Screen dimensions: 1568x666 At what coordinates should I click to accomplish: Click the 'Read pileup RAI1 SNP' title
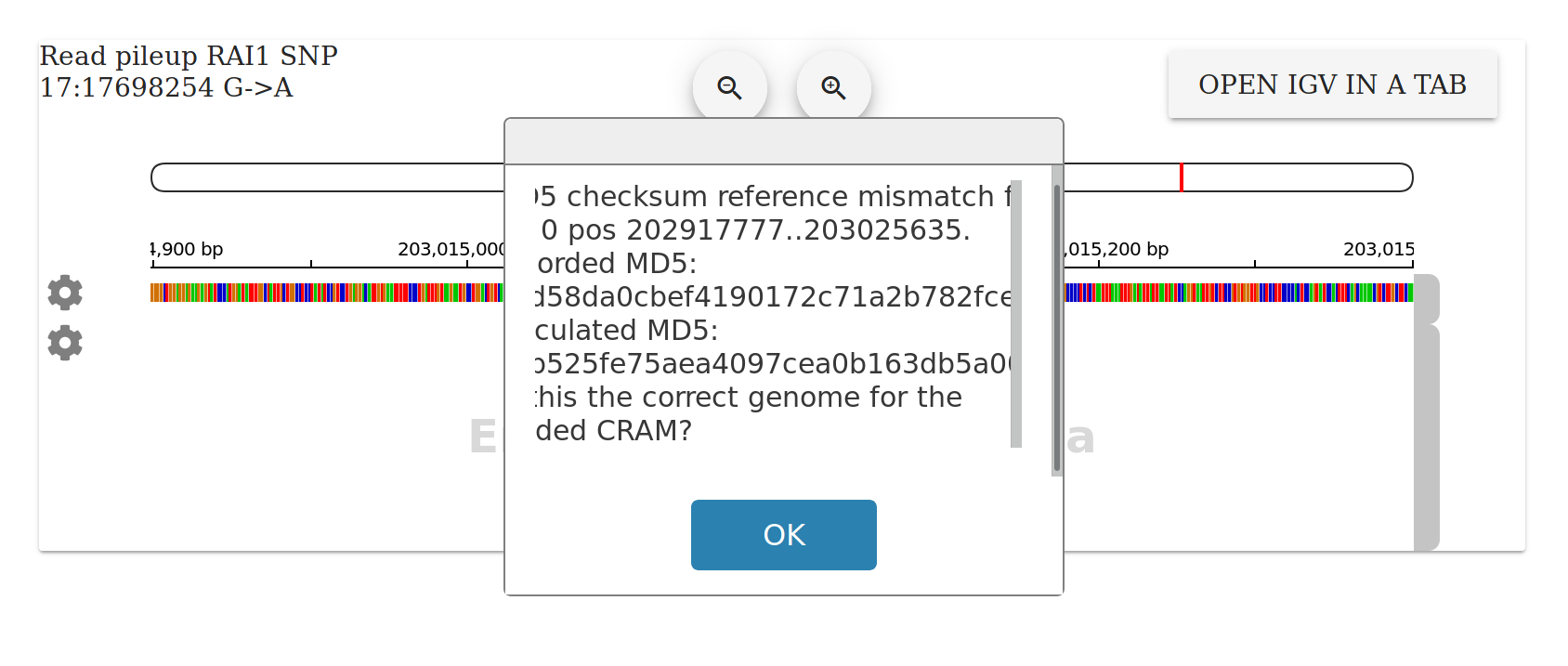[x=188, y=56]
